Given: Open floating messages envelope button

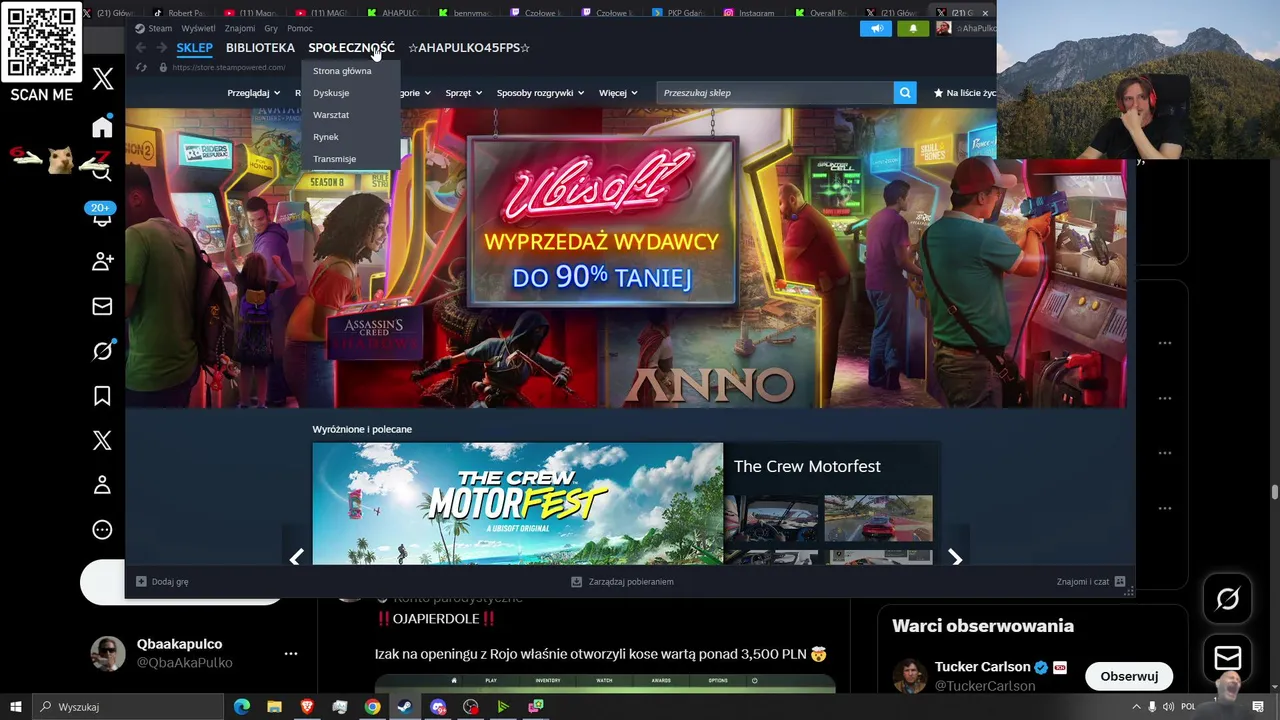Looking at the screenshot, I should coord(1228,658).
